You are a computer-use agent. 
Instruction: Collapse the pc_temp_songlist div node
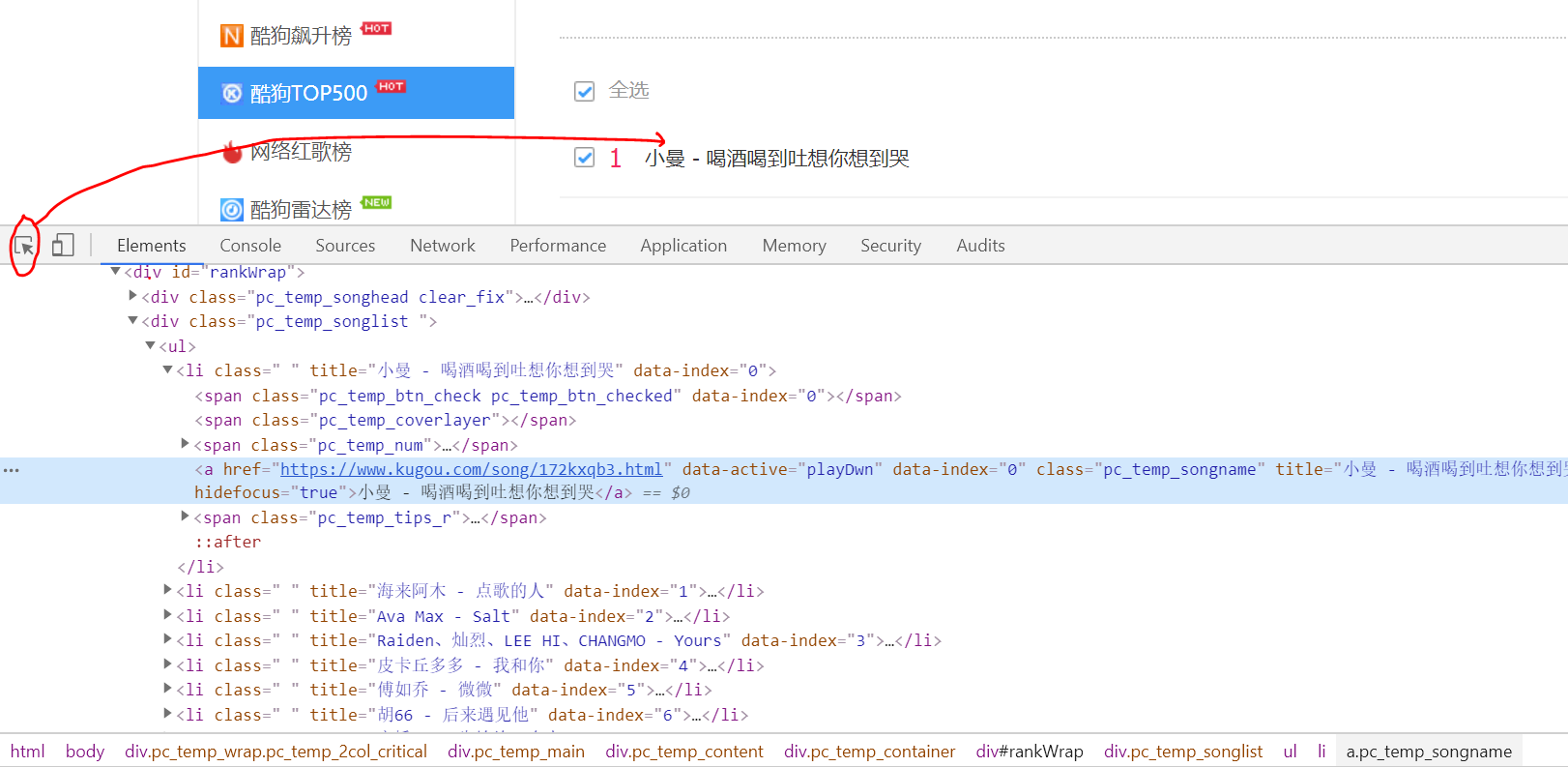pos(133,321)
